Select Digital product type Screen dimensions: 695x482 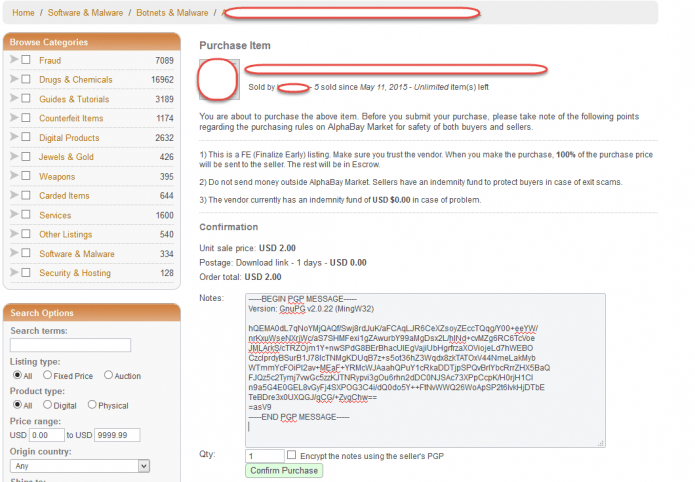tap(47, 404)
